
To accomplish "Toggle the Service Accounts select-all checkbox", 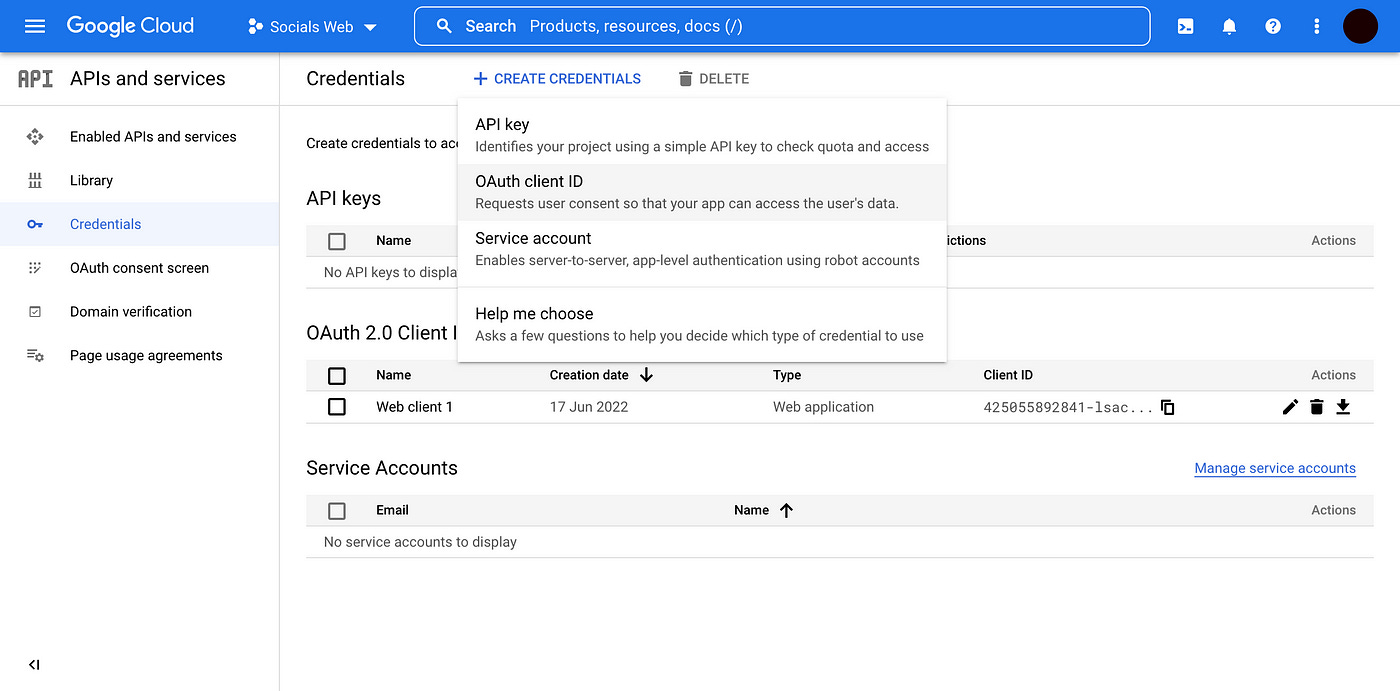I will 337,511.
